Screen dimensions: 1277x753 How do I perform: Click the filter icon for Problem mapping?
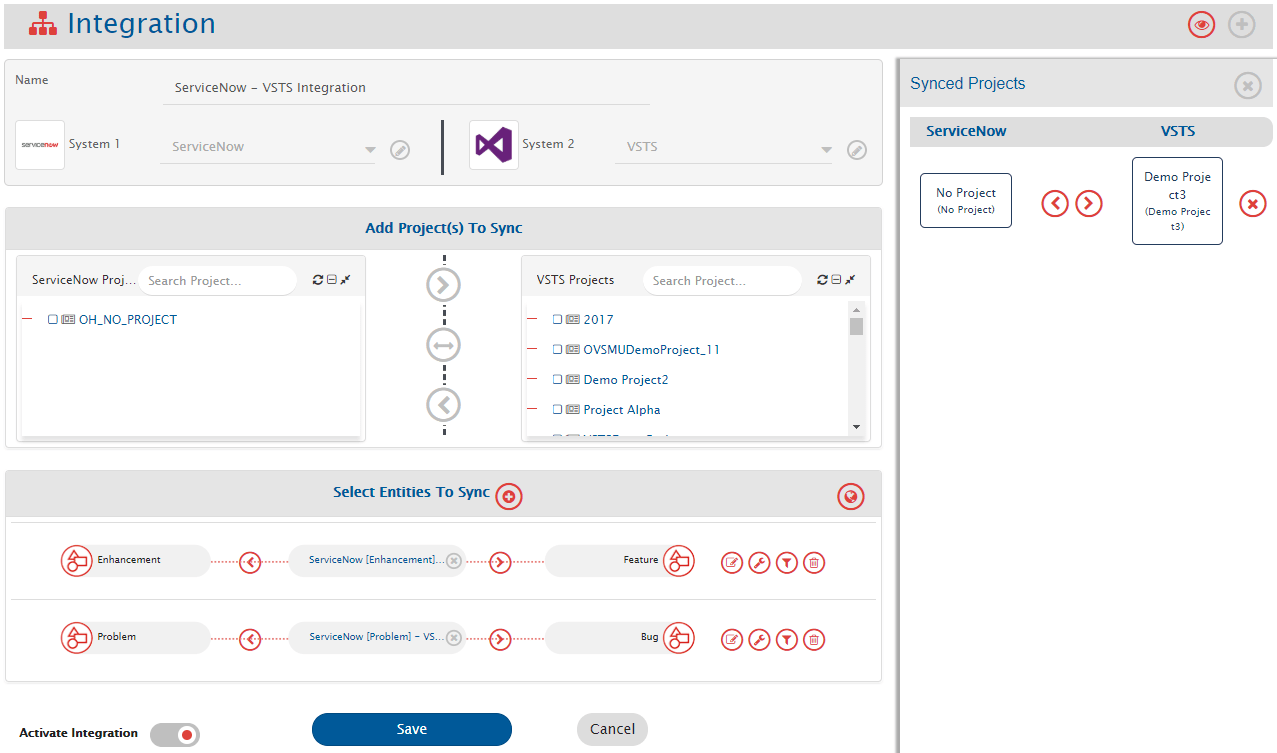pyautogui.click(x=787, y=640)
